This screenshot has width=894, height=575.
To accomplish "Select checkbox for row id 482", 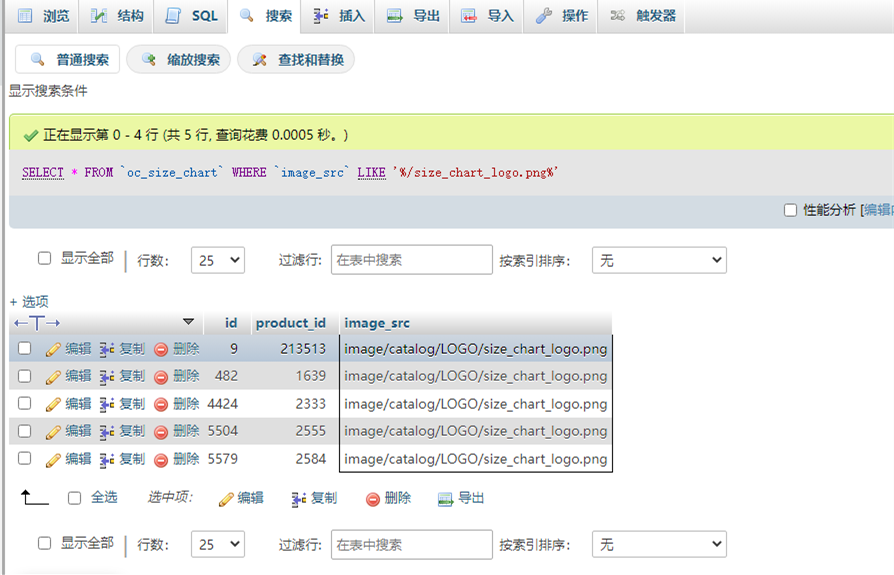I will tap(25, 376).
